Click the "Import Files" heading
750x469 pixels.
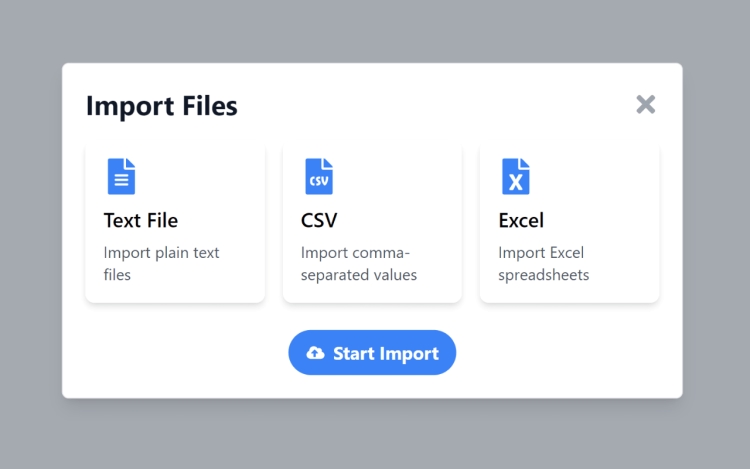click(x=162, y=106)
